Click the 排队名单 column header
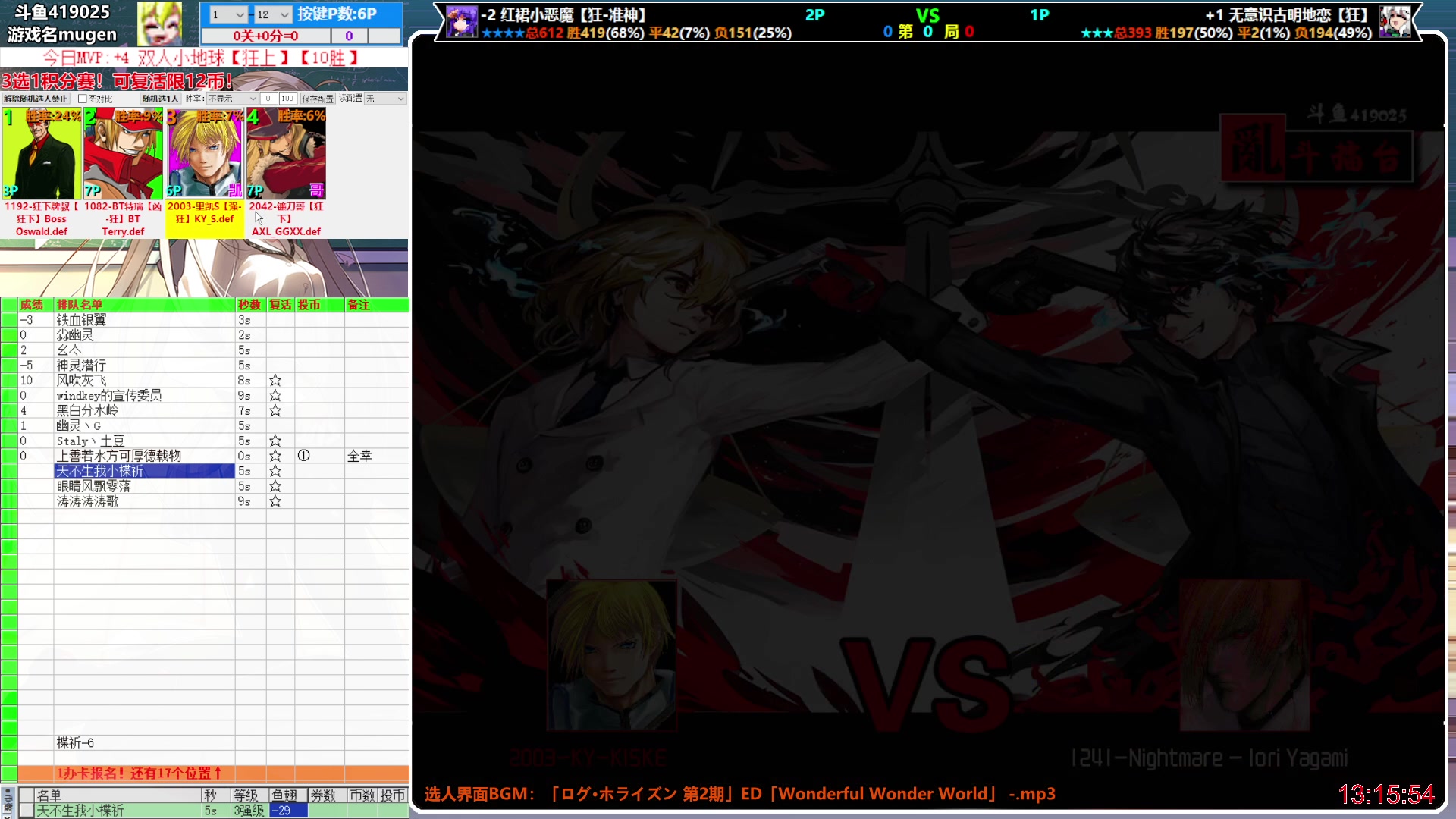The width and height of the screenshot is (1456, 819). [144, 305]
